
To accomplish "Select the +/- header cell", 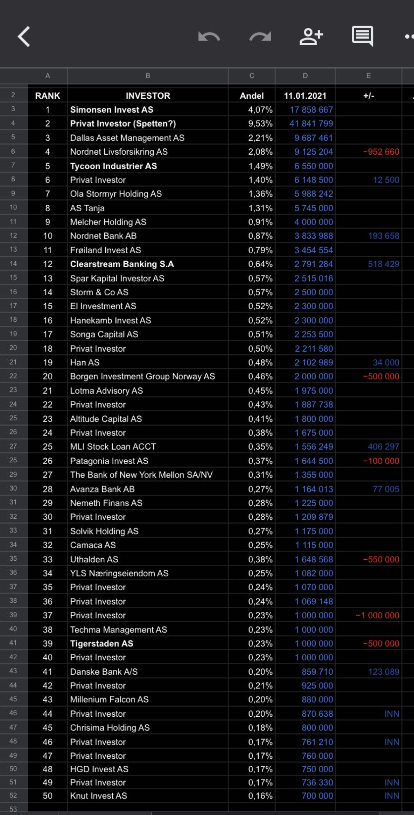I will click(x=369, y=96).
